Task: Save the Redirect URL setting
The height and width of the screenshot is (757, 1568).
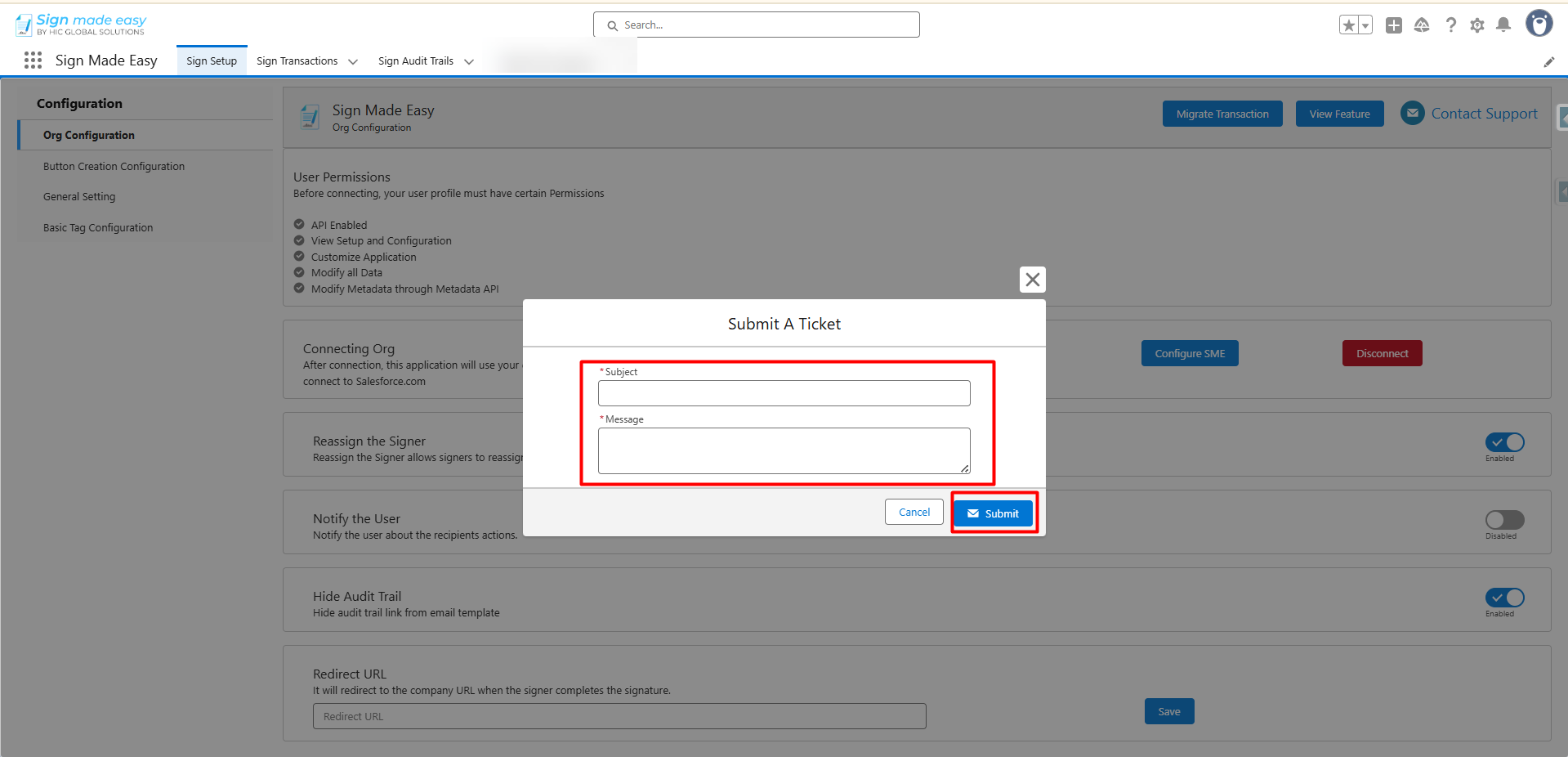Action: [1169, 711]
